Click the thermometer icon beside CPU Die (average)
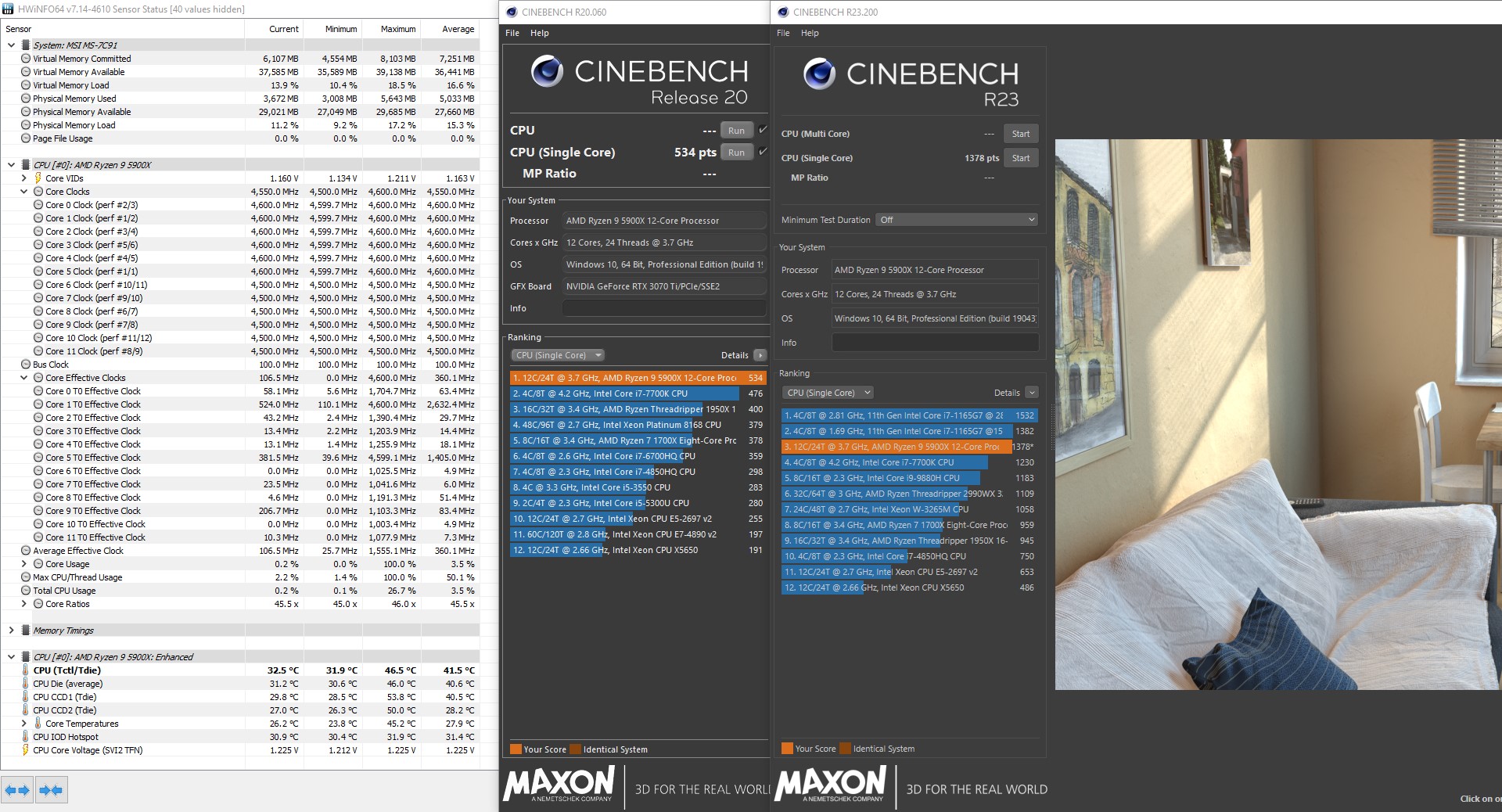This screenshot has width=1502, height=812. tap(26, 684)
